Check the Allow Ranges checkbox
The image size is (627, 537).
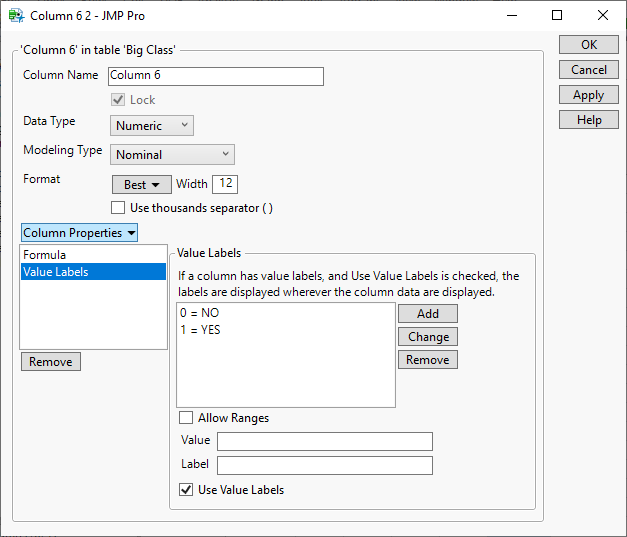[186, 418]
